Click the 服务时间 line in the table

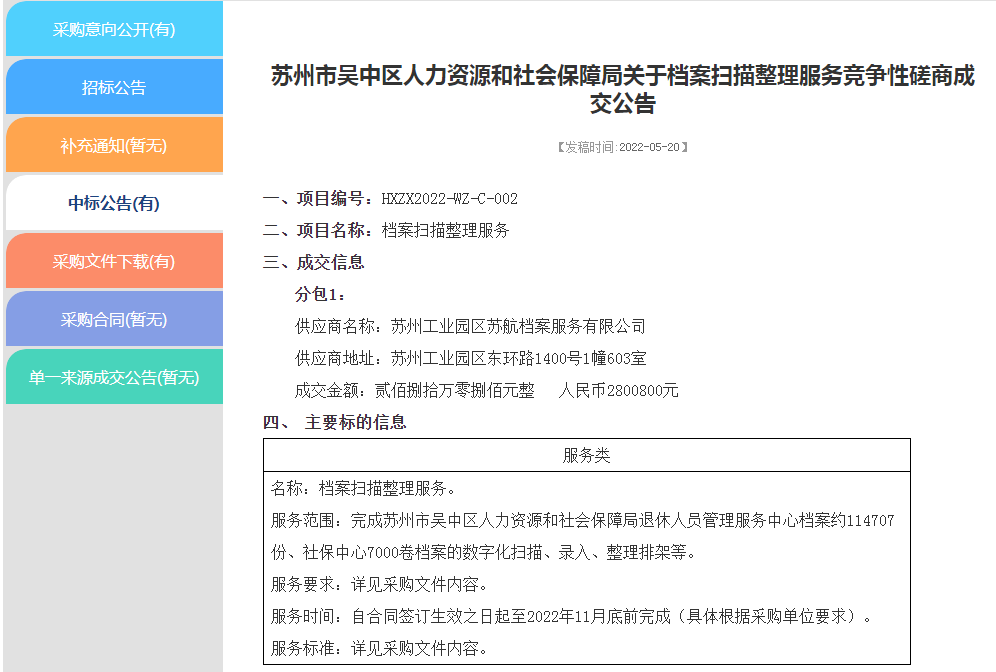pos(571,617)
